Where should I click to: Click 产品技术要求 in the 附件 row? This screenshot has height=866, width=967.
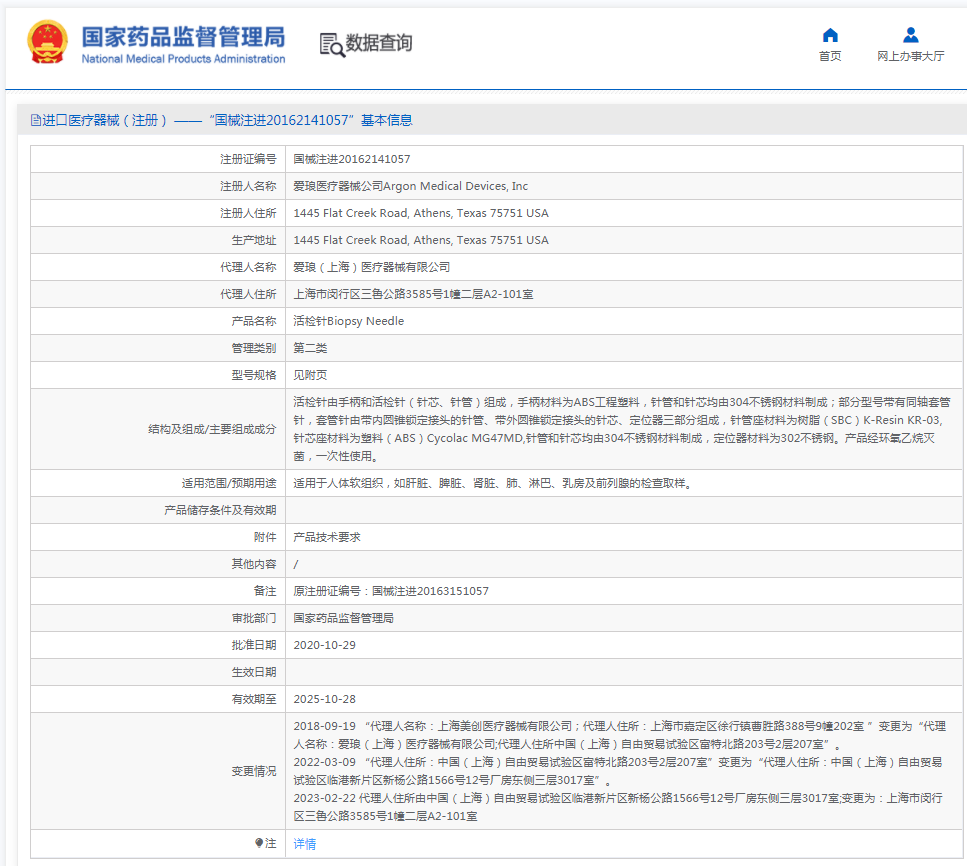(326, 537)
